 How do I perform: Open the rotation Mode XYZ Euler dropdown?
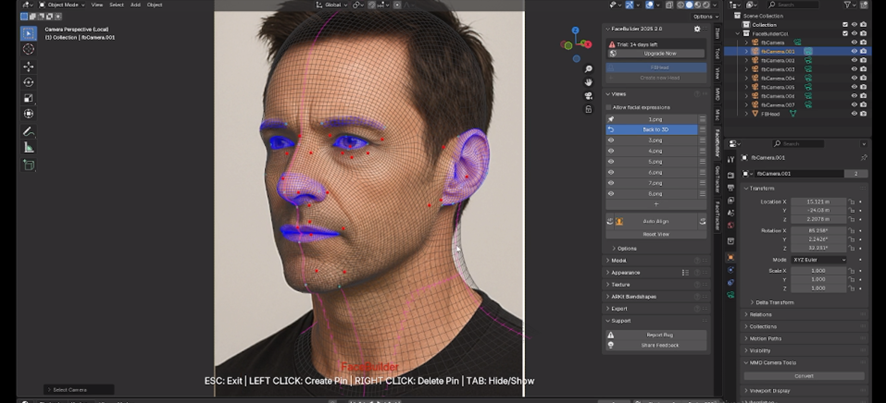click(x=818, y=260)
